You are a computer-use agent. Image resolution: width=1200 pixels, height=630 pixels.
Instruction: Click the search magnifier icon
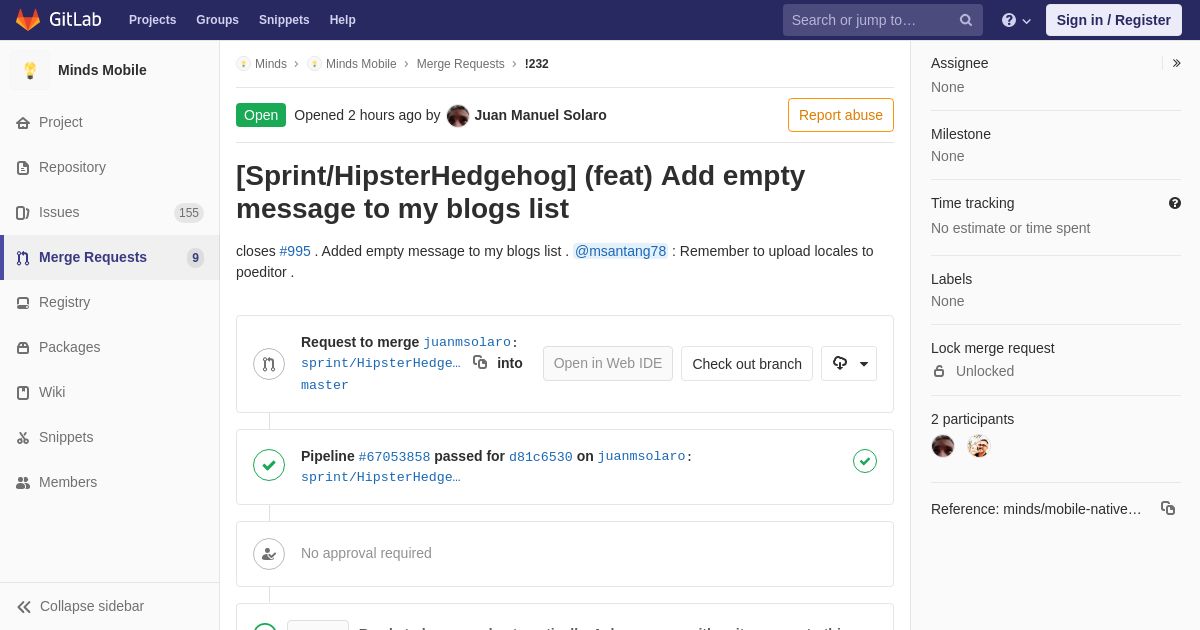(966, 20)
